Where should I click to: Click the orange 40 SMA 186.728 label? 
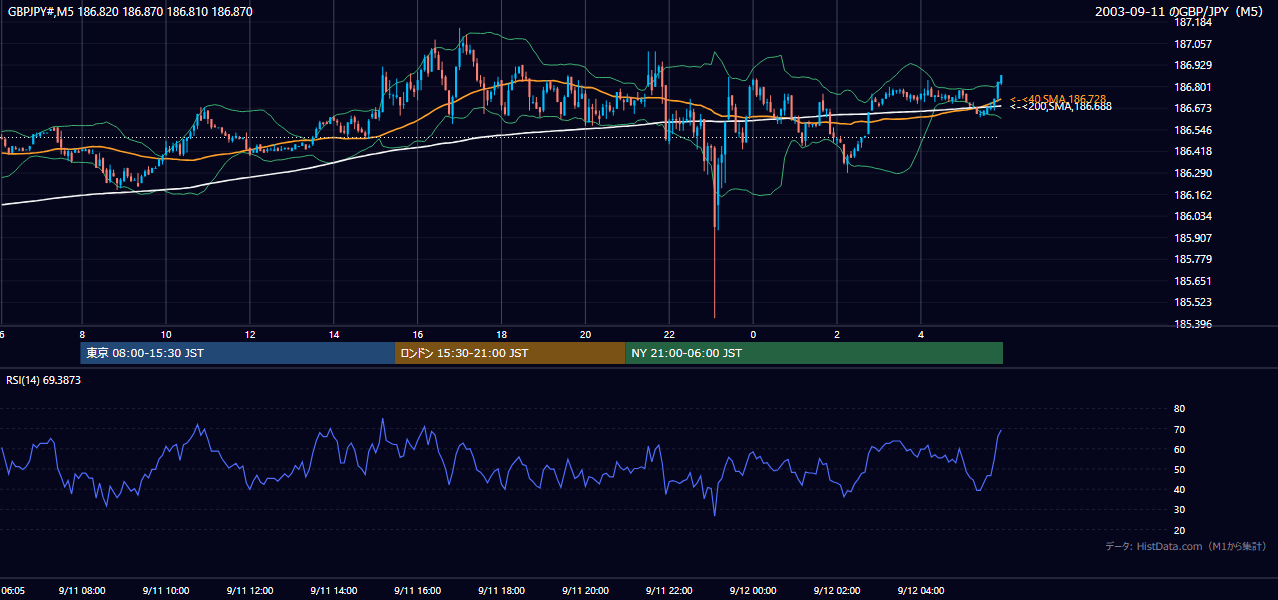(x=1058, y=99)
